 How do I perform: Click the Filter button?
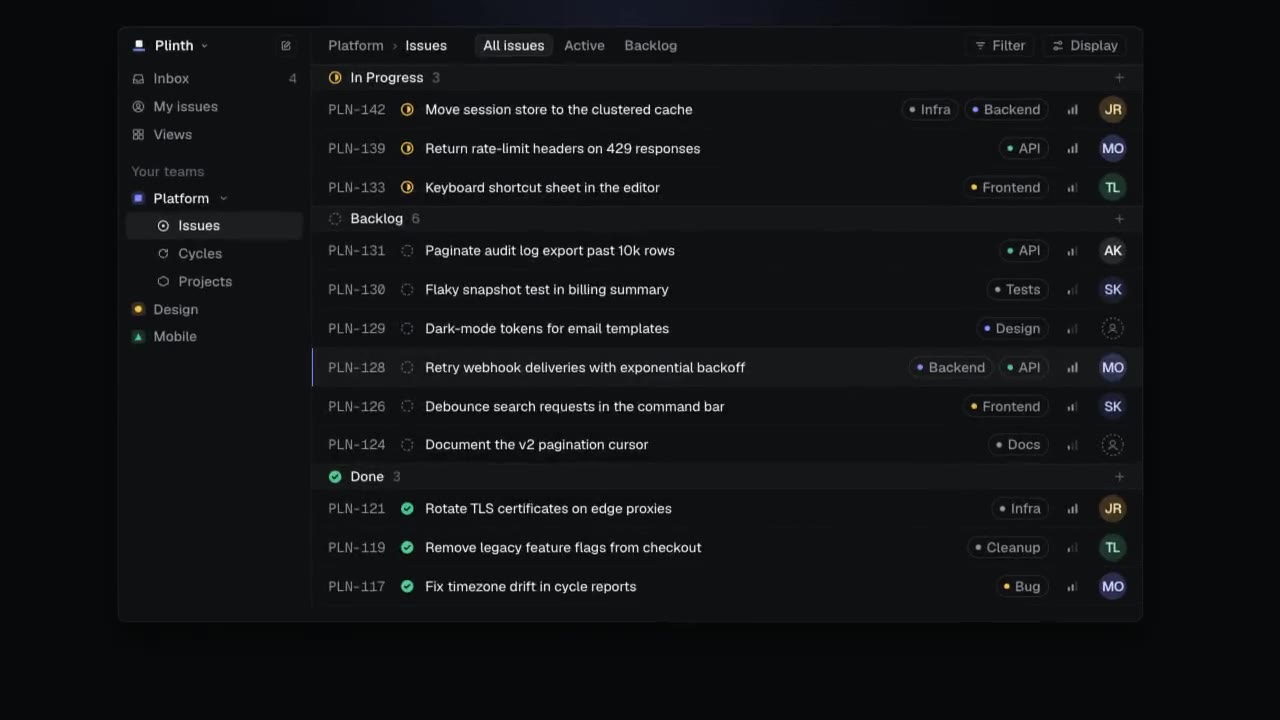pos(1000,46)
